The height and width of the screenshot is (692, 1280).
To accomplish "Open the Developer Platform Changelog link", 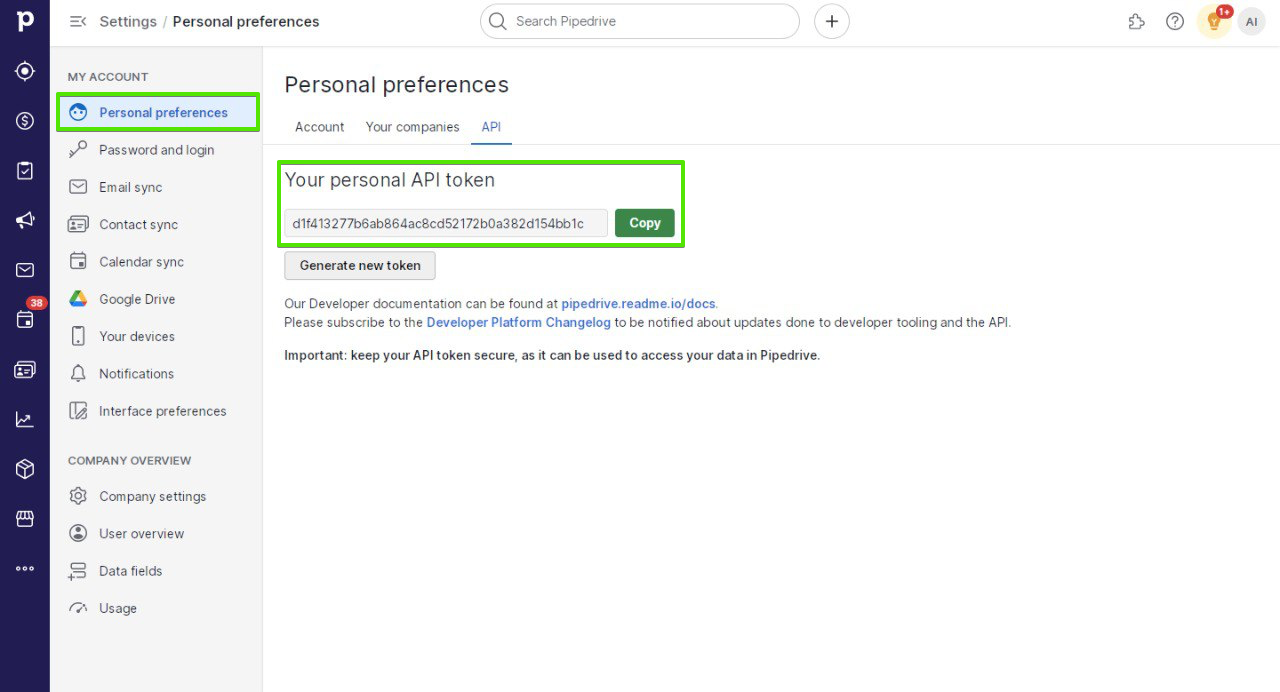I will [x=518, y=322].
